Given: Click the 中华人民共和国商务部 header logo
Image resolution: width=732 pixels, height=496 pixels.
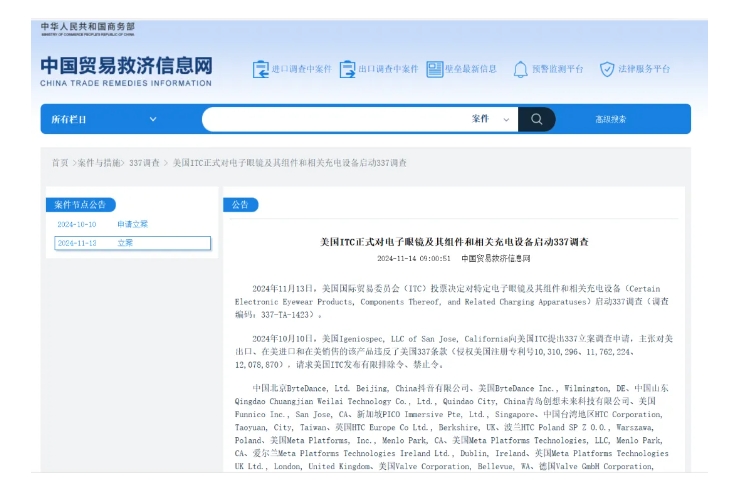Looking at the screenshot, I should tap(87, 28).
